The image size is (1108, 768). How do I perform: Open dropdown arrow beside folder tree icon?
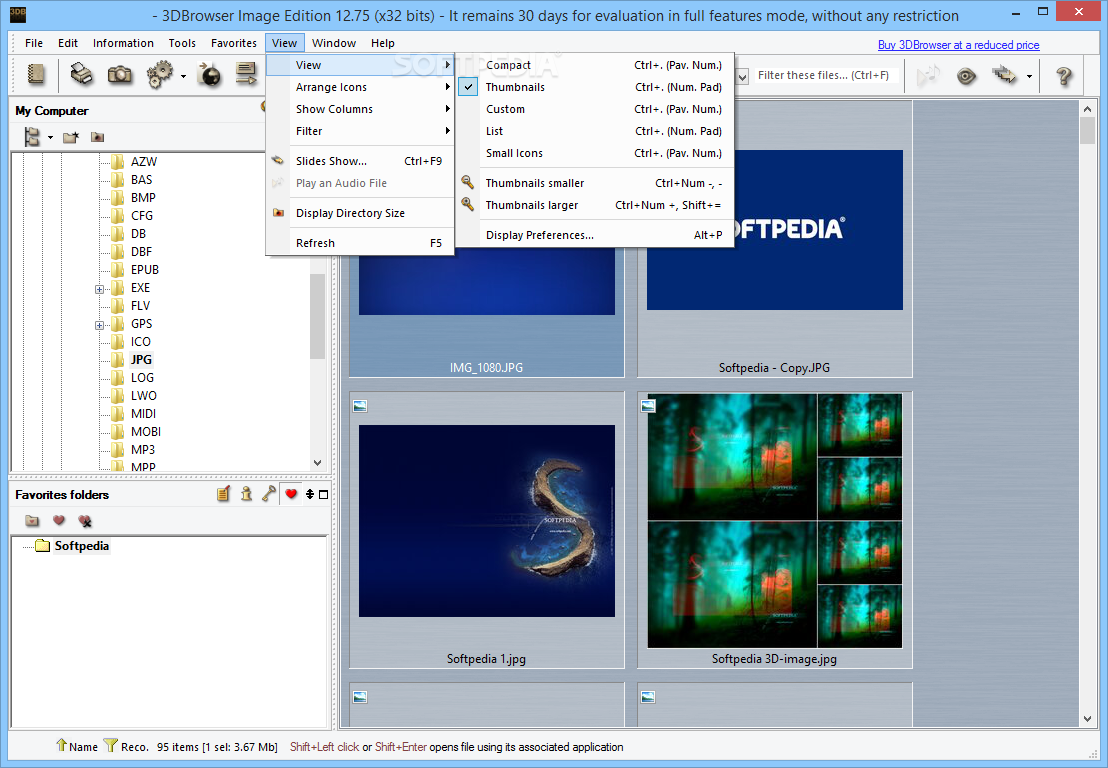(x=50, y=138)
